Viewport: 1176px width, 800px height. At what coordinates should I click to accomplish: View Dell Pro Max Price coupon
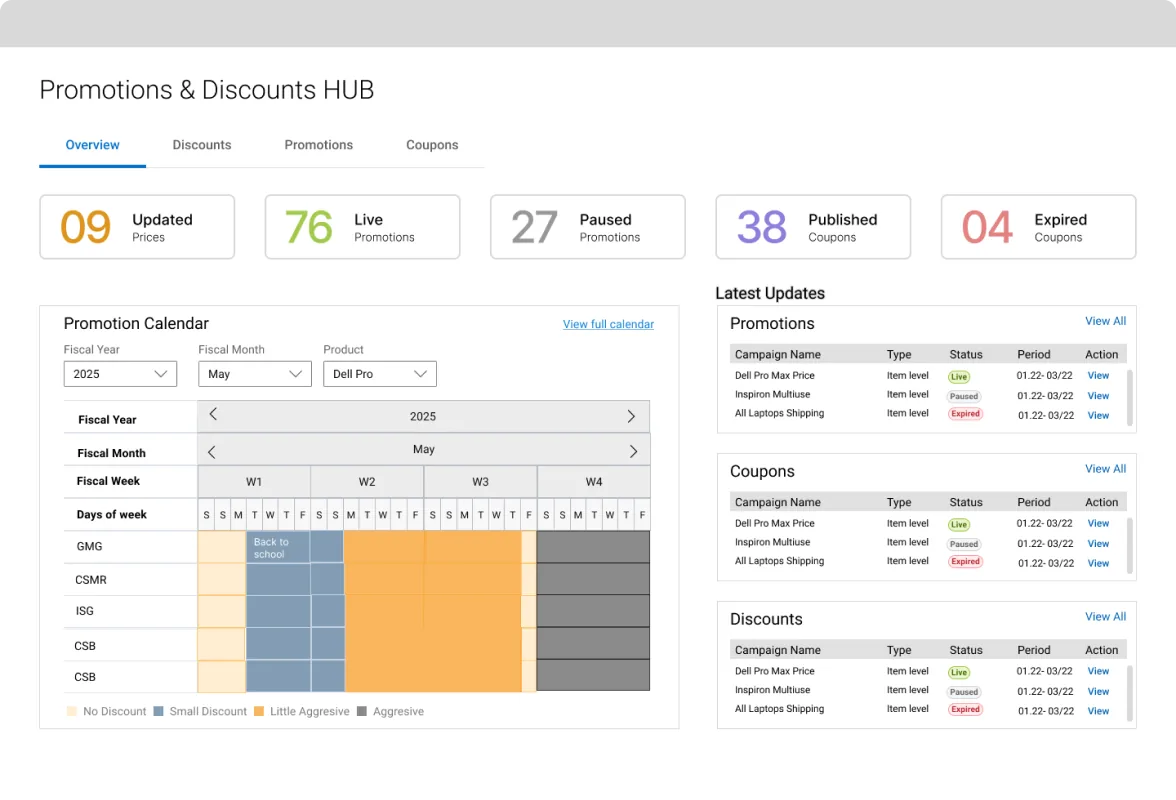point(1098,523)
